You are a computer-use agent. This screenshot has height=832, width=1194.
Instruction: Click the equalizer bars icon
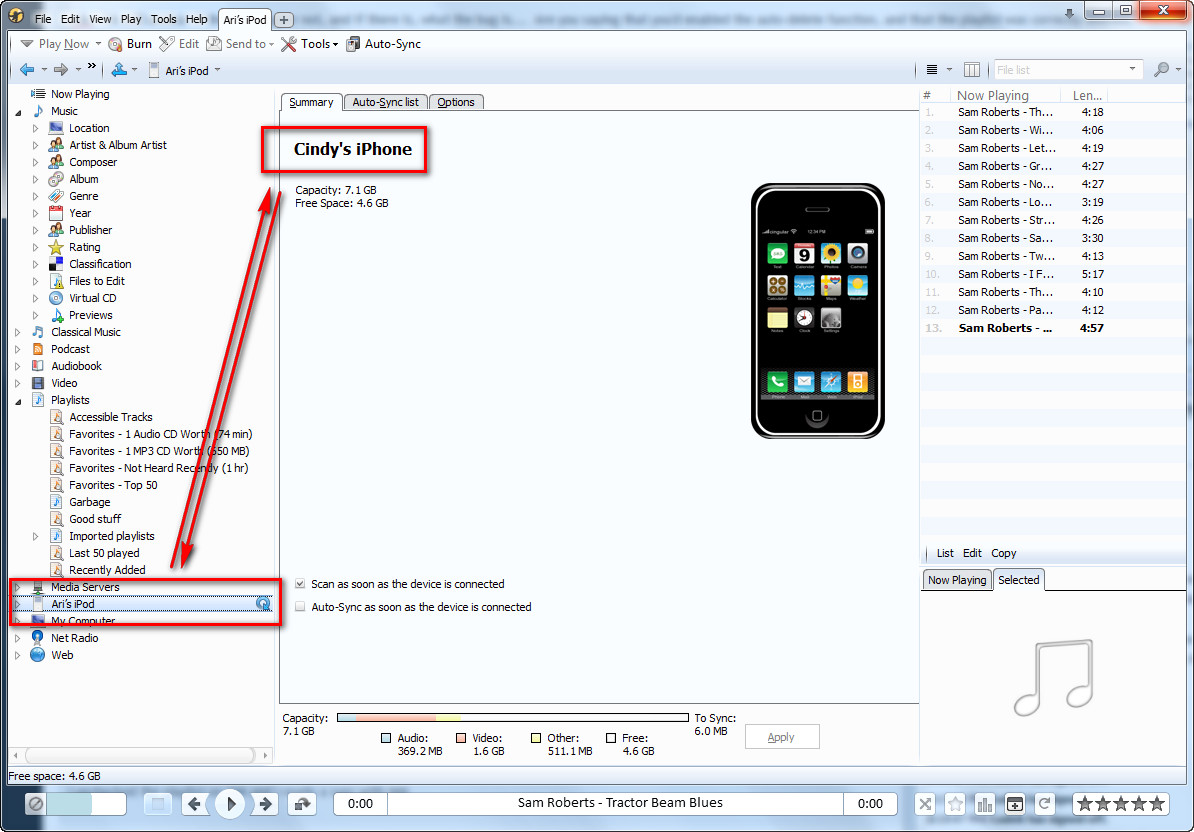pyautogui.click(x=985, y=803)
